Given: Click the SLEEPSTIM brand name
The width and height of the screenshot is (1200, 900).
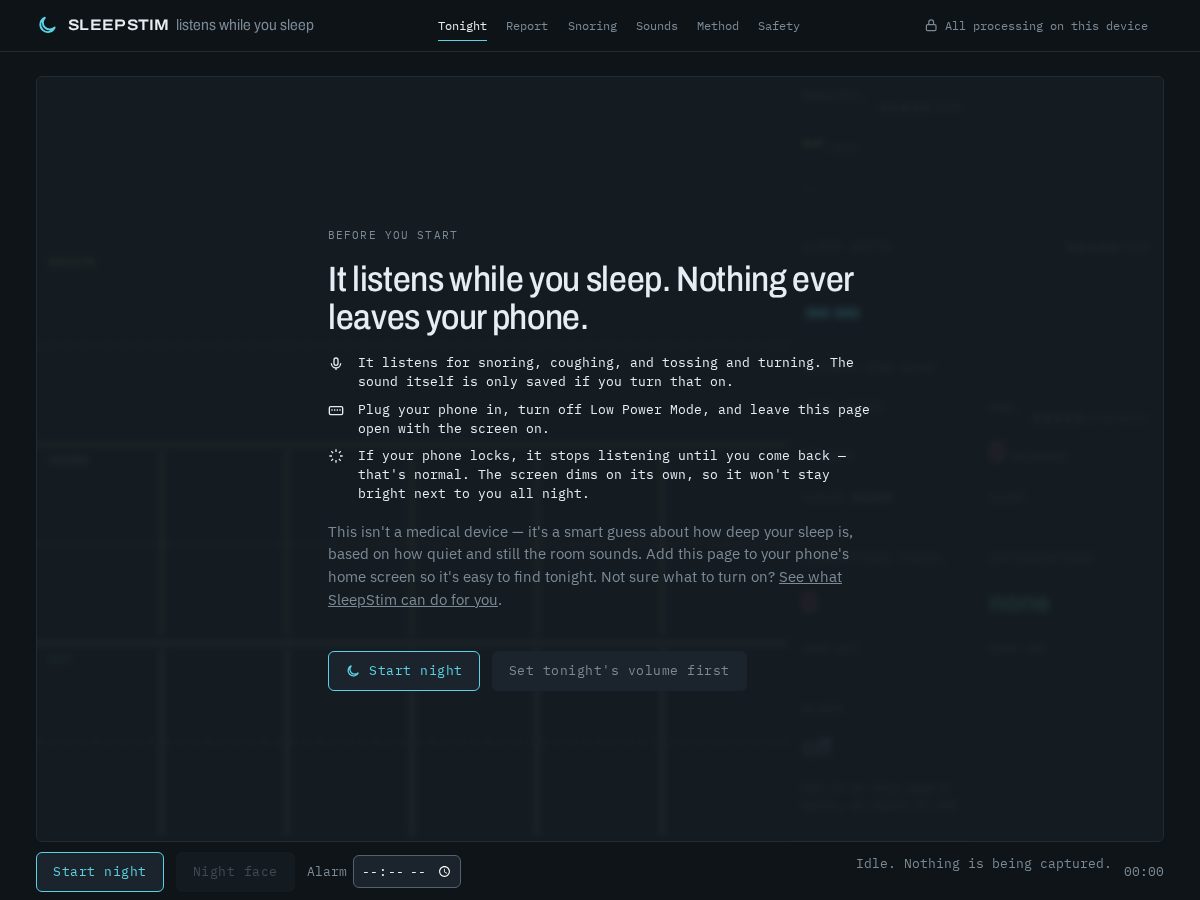Looking at the screenshot, I should 118,25.
